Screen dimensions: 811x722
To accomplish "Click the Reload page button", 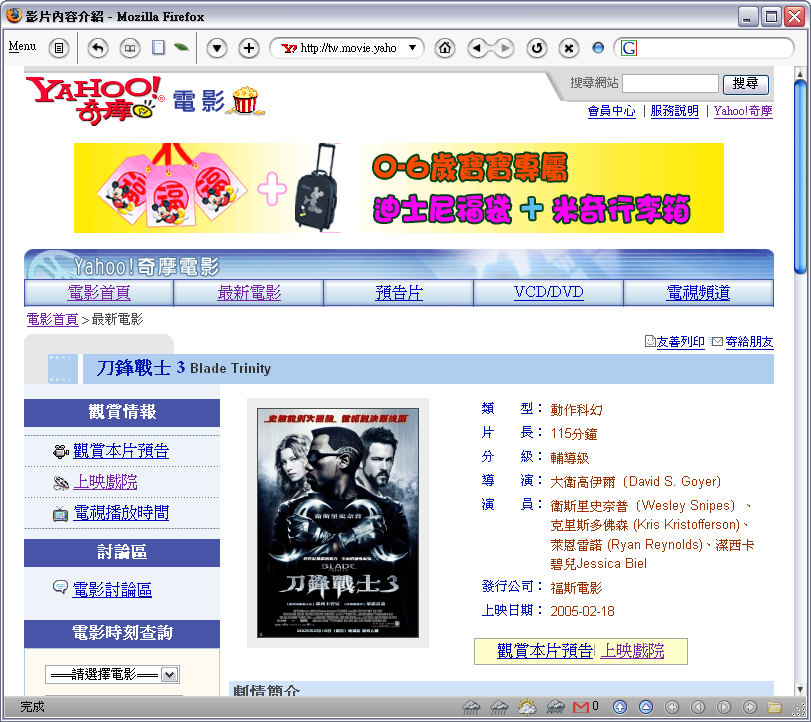I will point(537,48).
